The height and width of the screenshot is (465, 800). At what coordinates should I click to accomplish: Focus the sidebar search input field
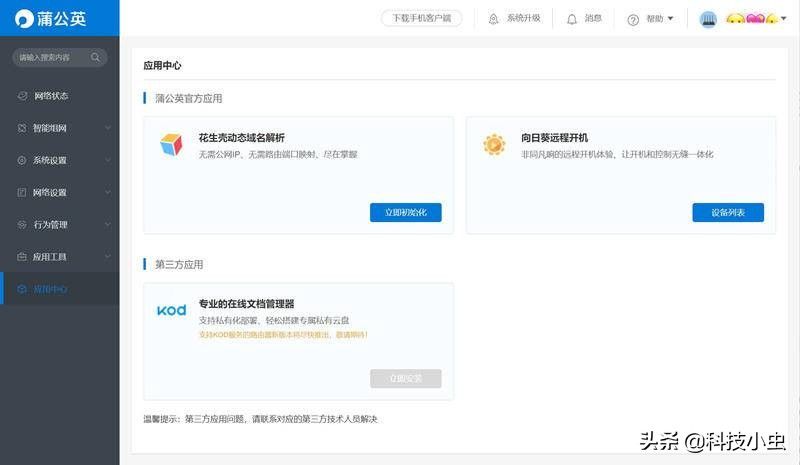click(60, 57)
